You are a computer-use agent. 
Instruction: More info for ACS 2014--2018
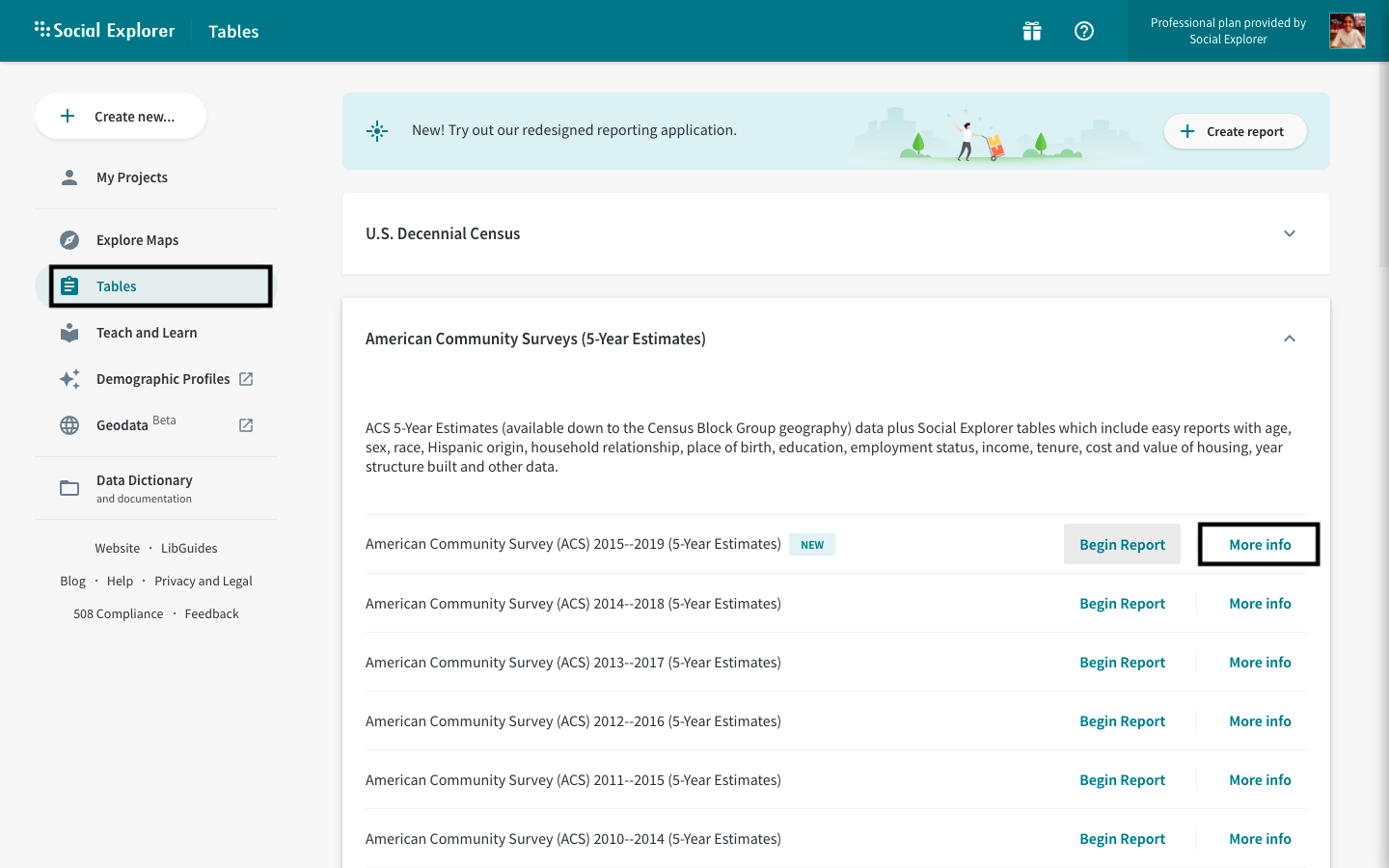pyautogui.click(x=1260, y=603)
